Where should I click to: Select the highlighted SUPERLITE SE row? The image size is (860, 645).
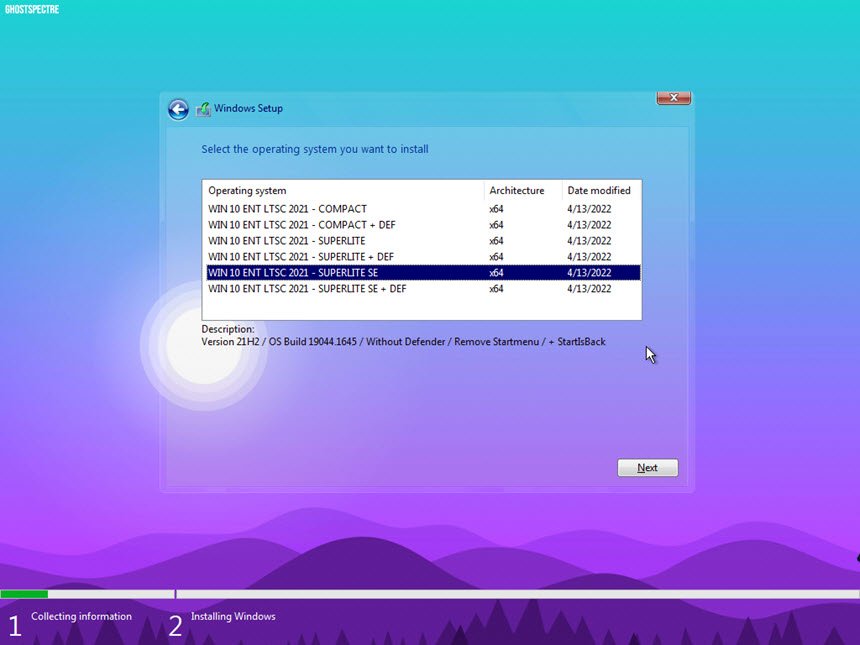click(x=423, y=273)
